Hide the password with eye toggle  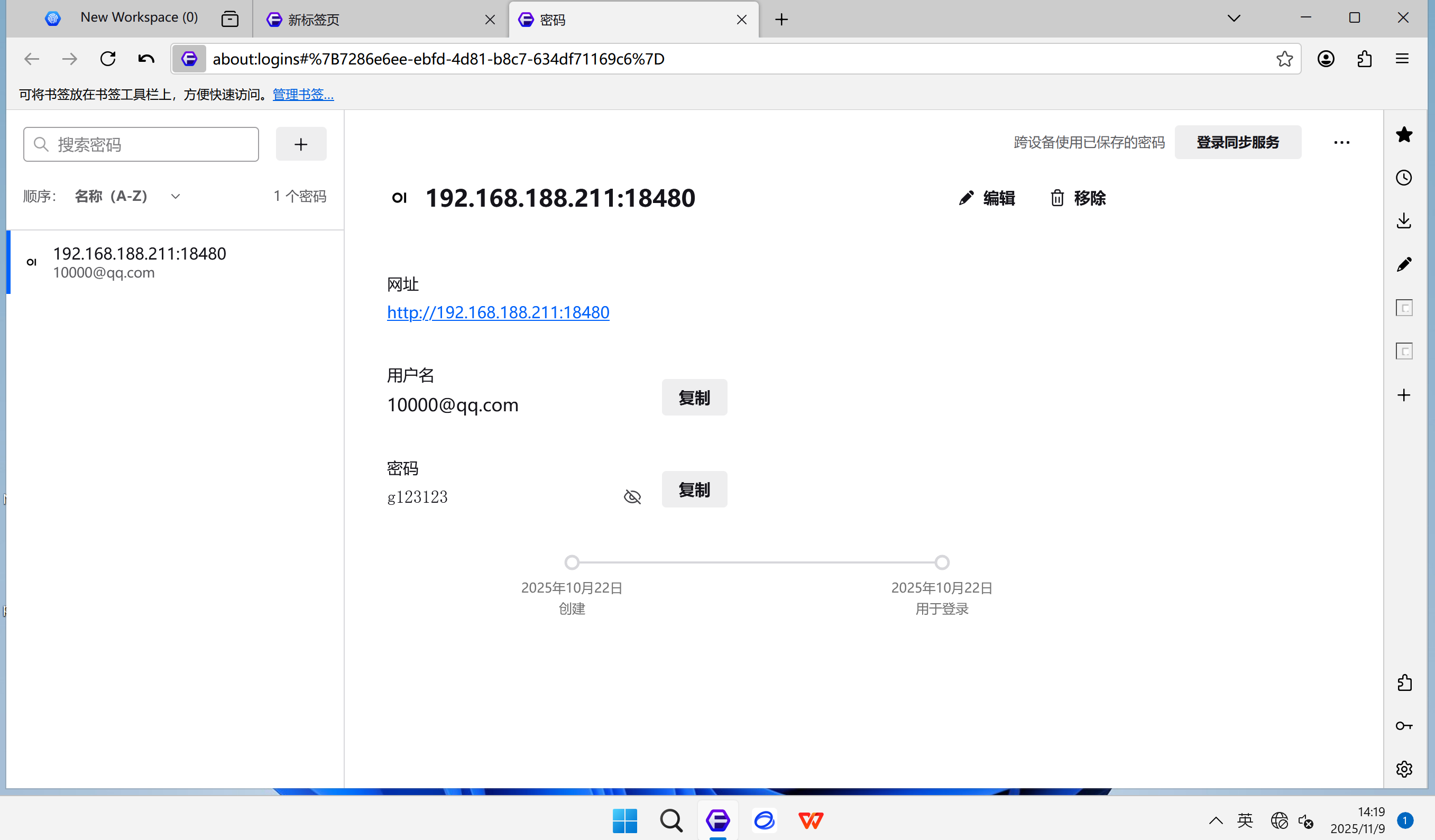pos(632,496)
